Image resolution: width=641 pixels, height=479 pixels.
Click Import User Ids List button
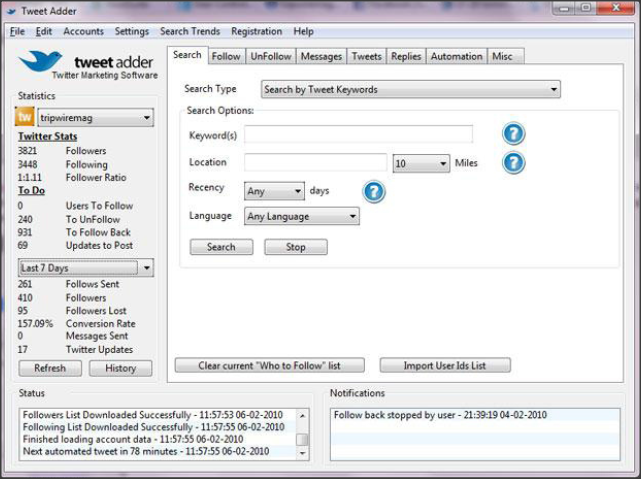click(445, 365)
